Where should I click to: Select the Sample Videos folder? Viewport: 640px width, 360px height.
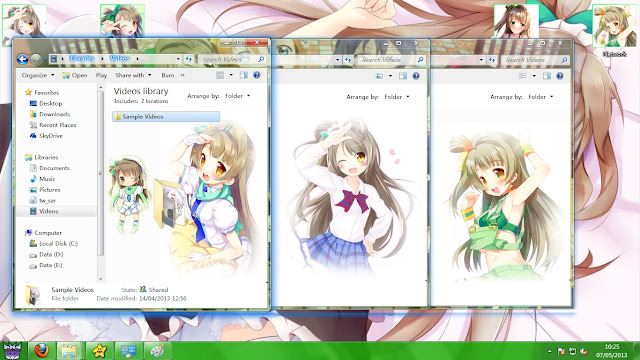point(166,117)
